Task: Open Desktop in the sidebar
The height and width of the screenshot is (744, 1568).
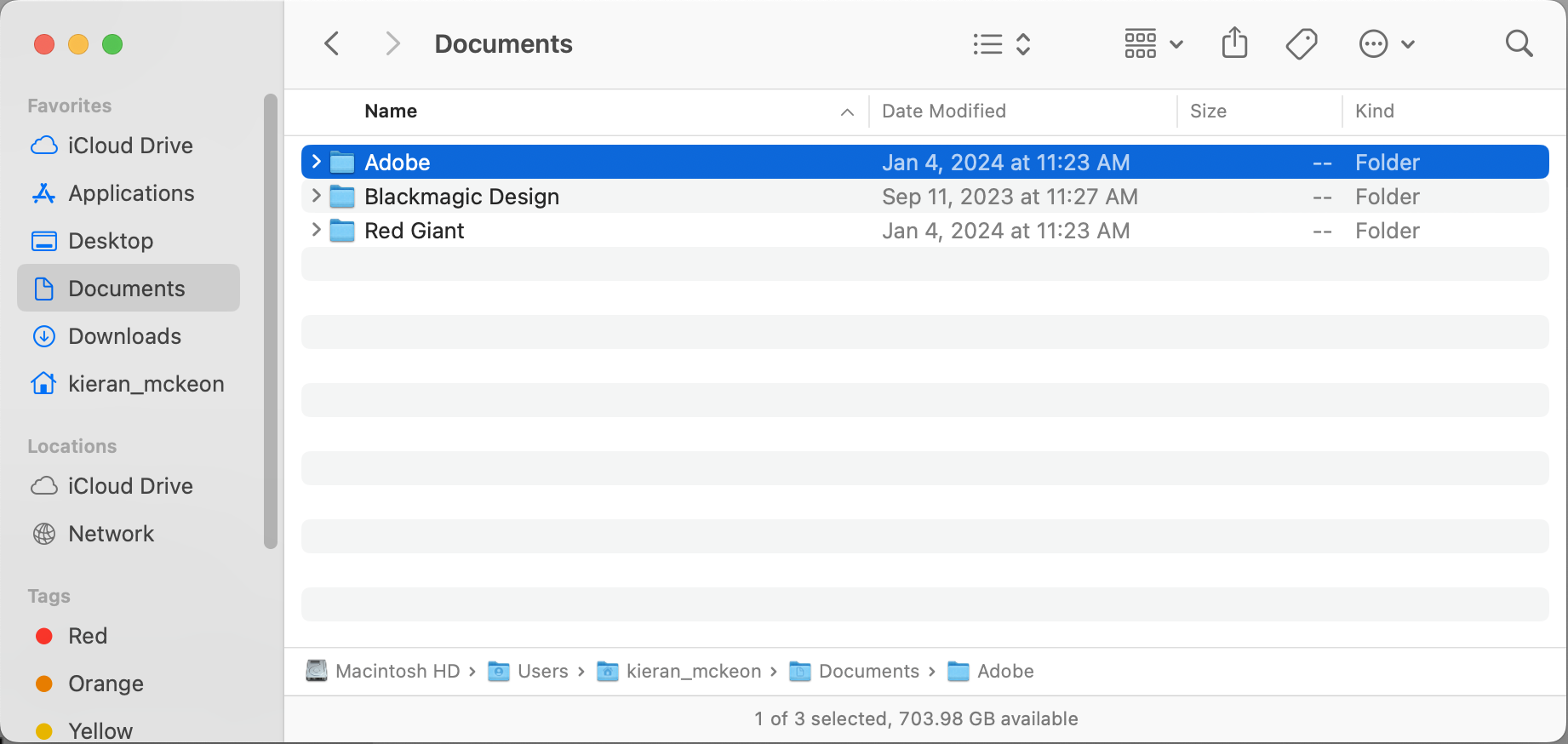Action: (x=129, y=241)
